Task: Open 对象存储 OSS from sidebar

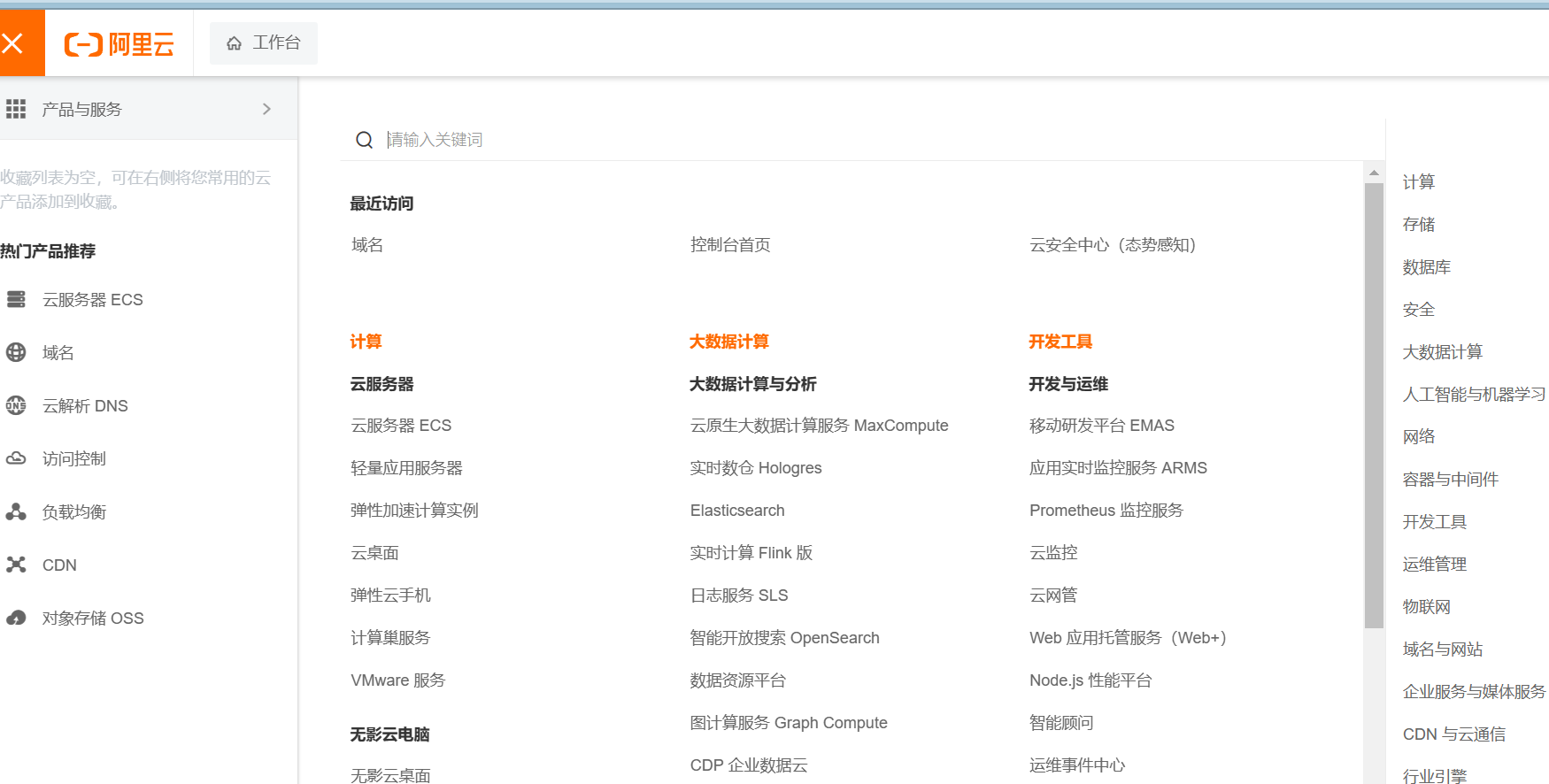Action: coord(93,619)
